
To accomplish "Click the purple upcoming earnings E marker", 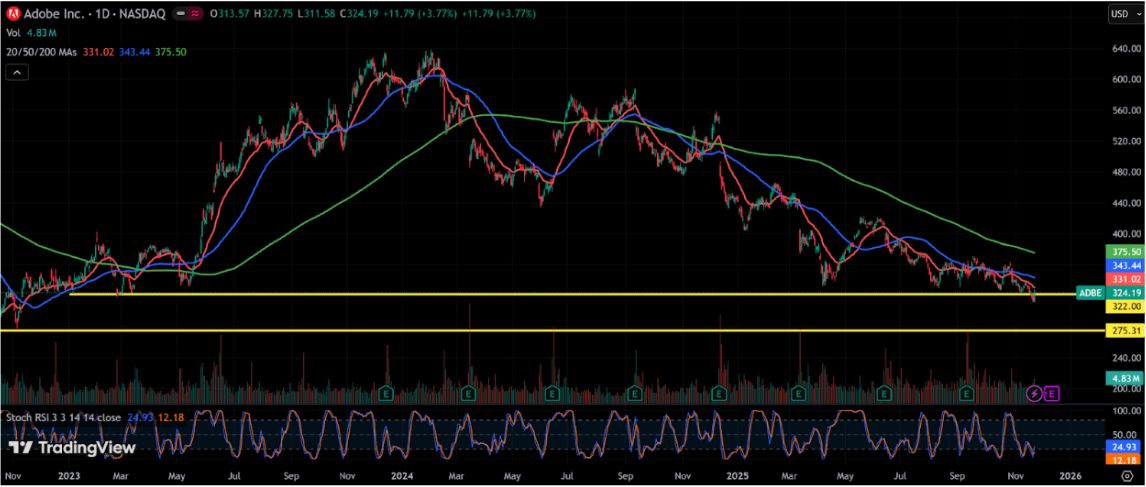I will coord(1052,394).
